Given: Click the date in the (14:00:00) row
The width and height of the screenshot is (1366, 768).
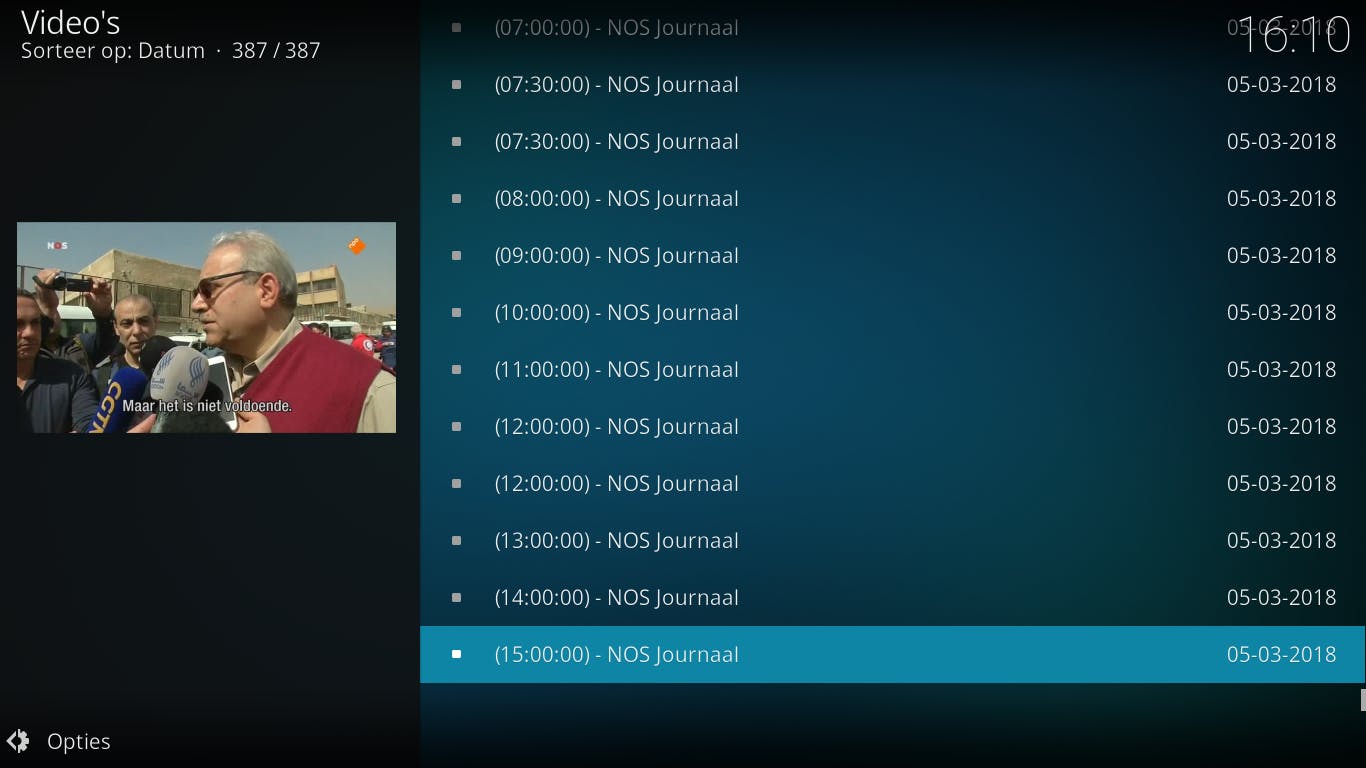Looking at the screenshot, I should click(x=1281, y=597).
